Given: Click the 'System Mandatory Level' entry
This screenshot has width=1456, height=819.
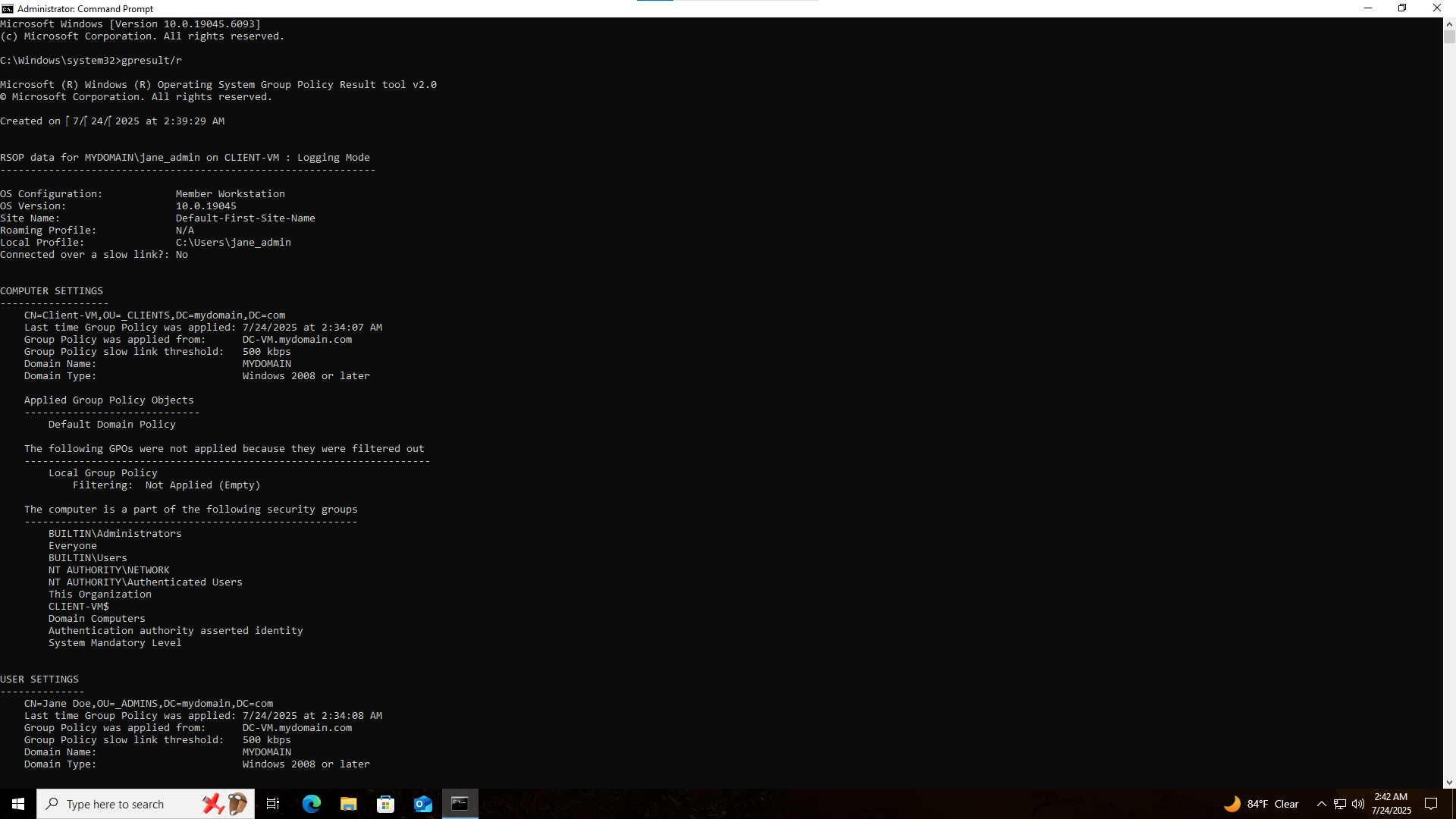Looking at the screenshot, I should coord(115,642).
